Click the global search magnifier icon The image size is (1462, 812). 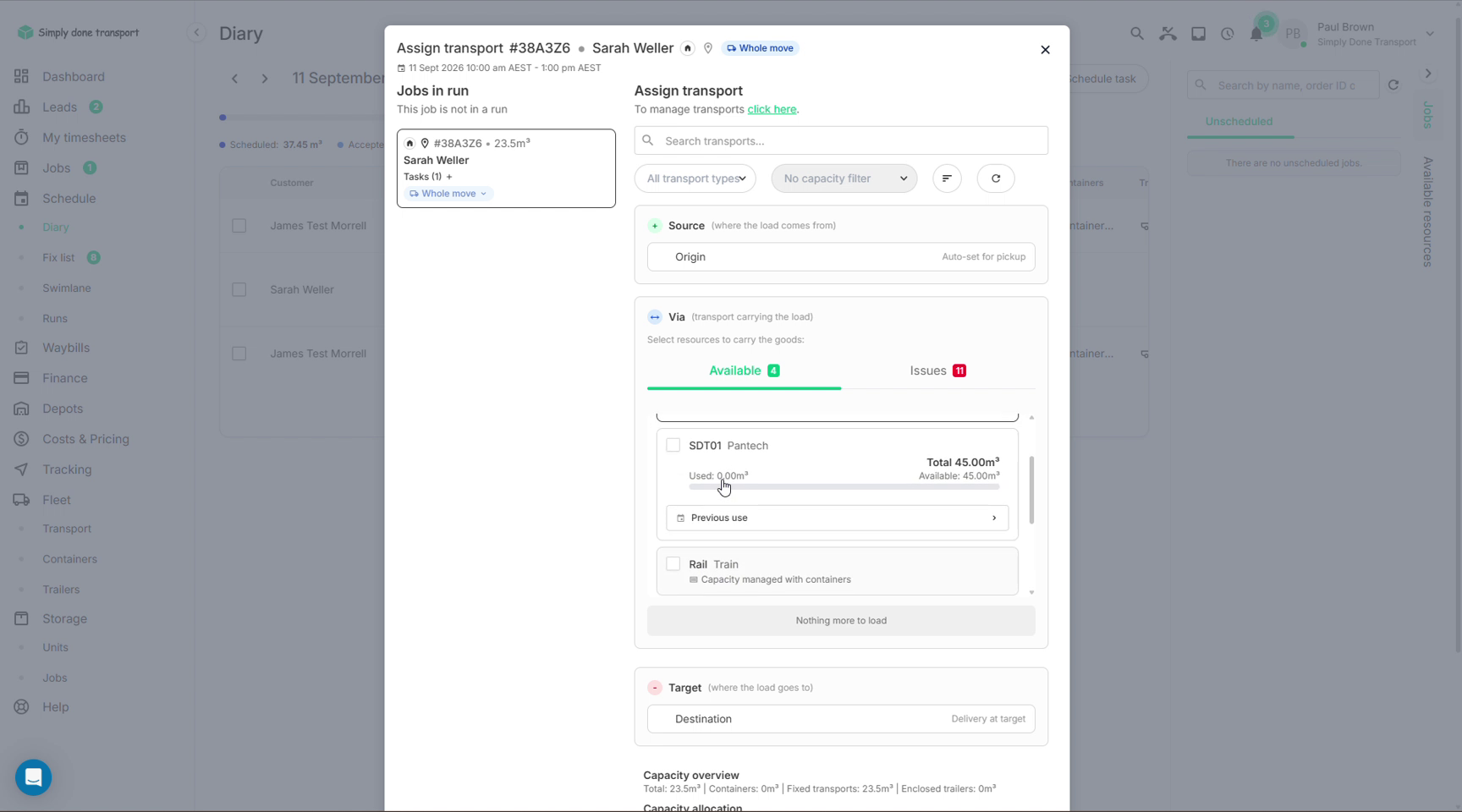coord(1137,34)
